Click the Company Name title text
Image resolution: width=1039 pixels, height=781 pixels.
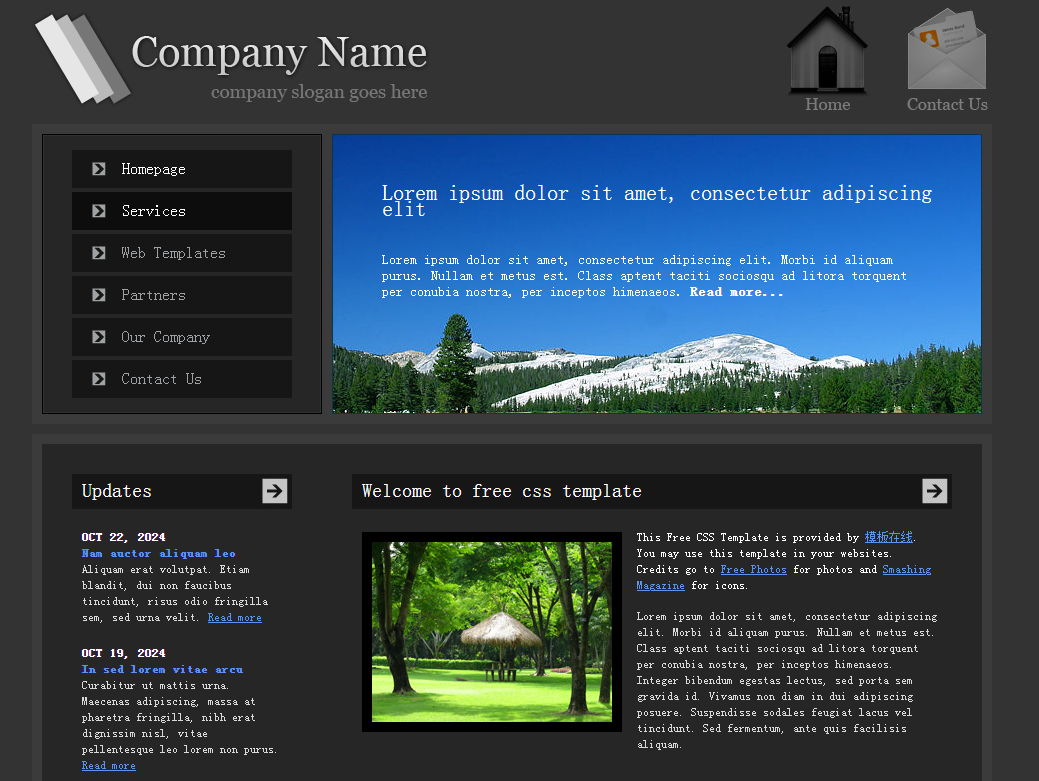tap(279, 53)
